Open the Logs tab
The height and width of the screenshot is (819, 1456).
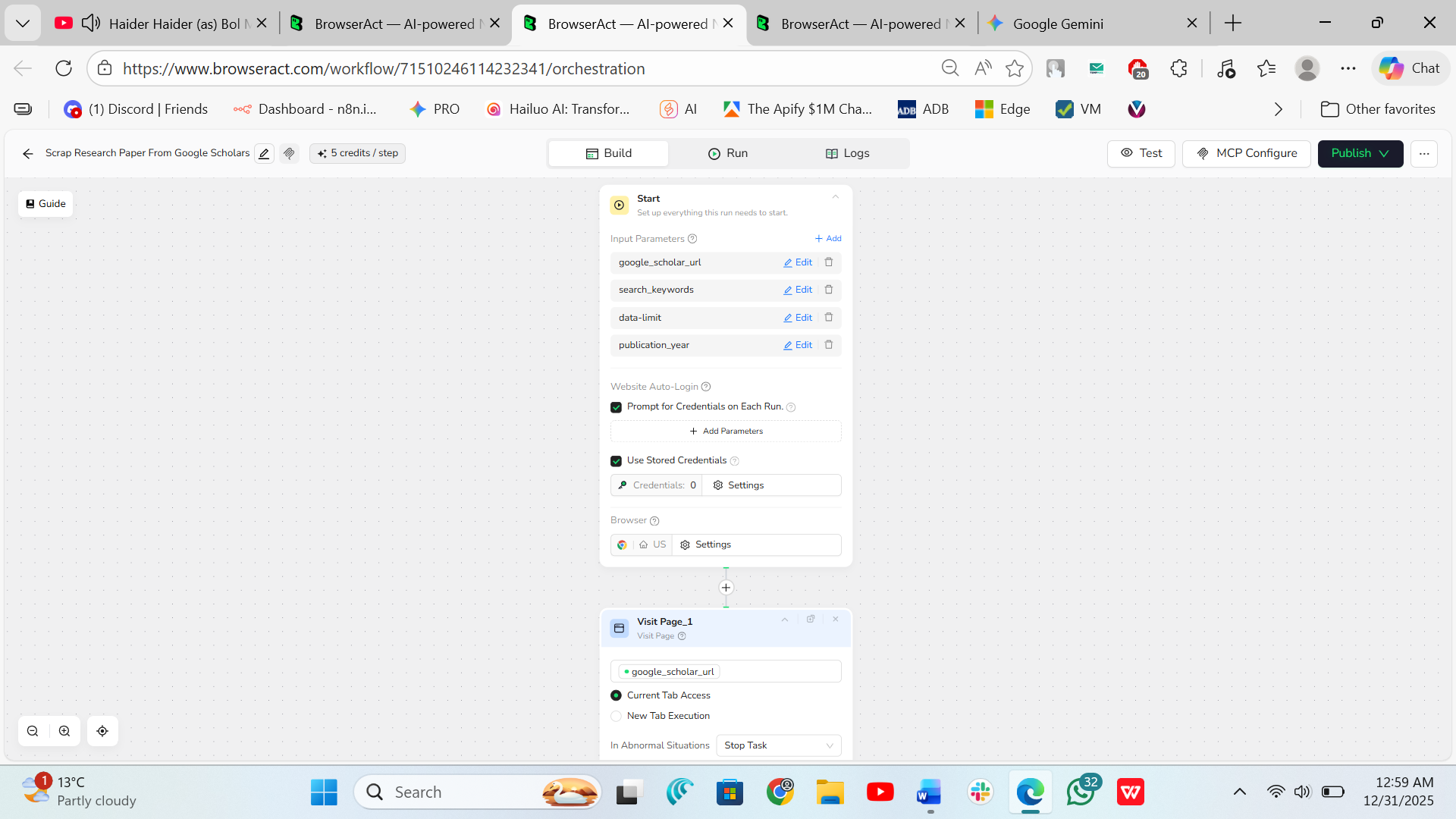point(848,153)
